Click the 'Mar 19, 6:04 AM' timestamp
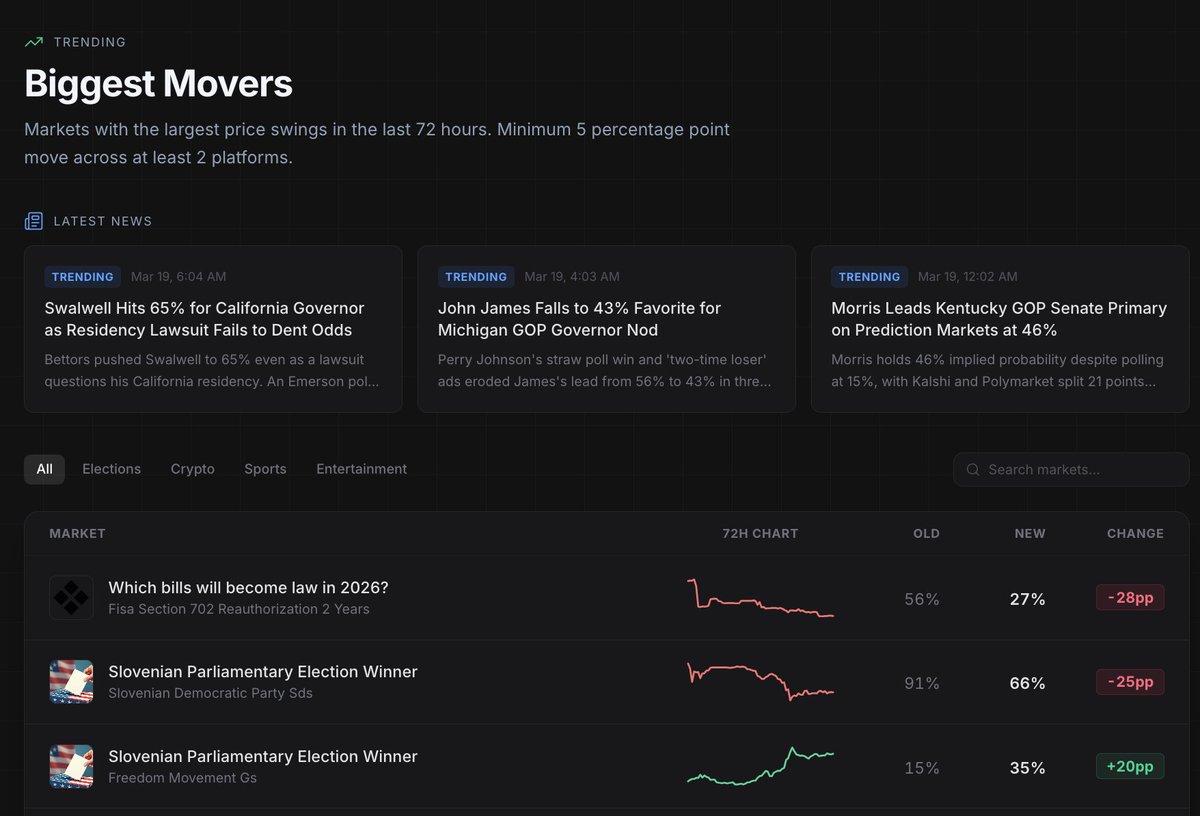The width and height of the screenshot is (1200, 816). click(x=179, y=277)
